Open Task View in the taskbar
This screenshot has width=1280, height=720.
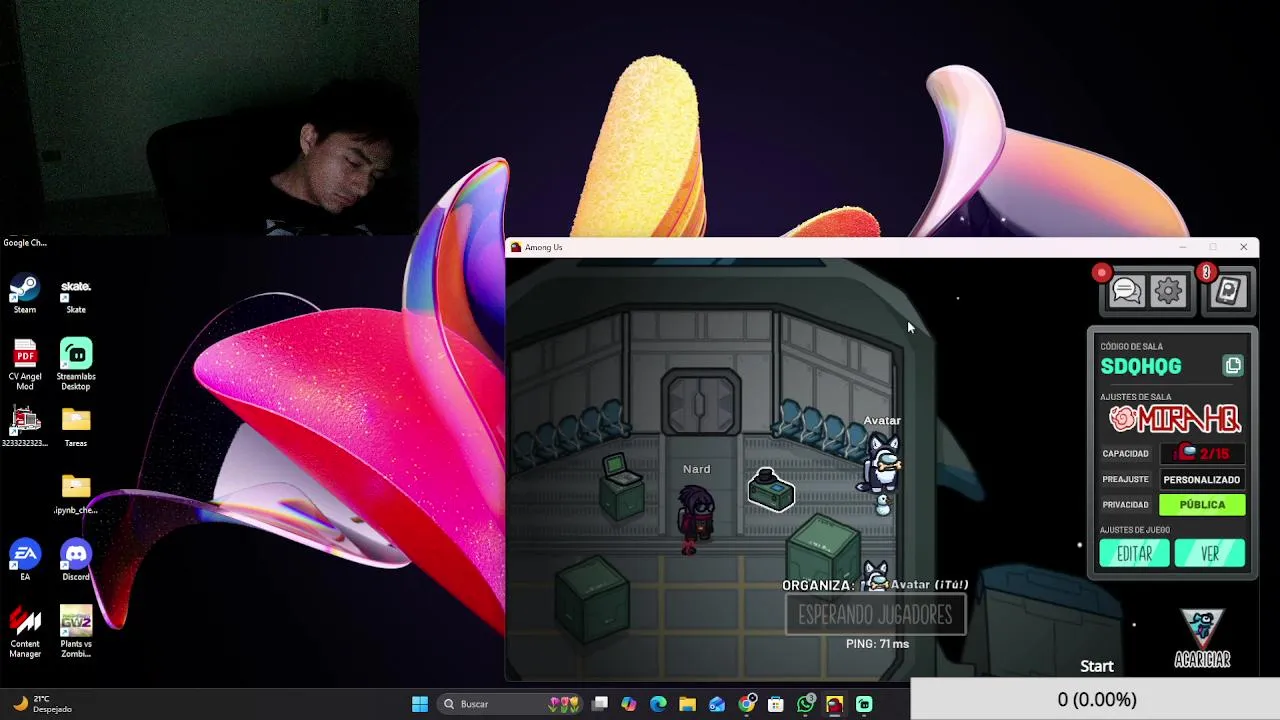coord(600,704)
